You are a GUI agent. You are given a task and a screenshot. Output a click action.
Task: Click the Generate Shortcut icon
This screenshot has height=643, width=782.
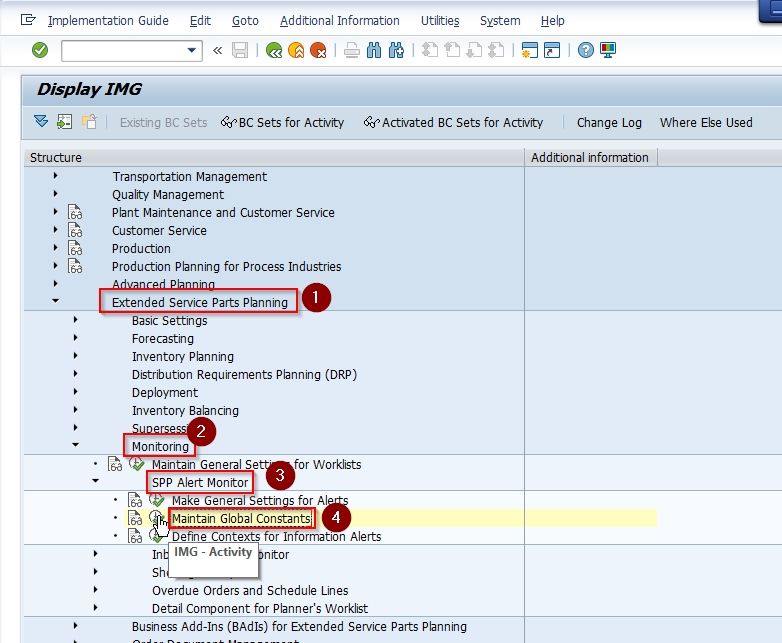tap(552, 50)
